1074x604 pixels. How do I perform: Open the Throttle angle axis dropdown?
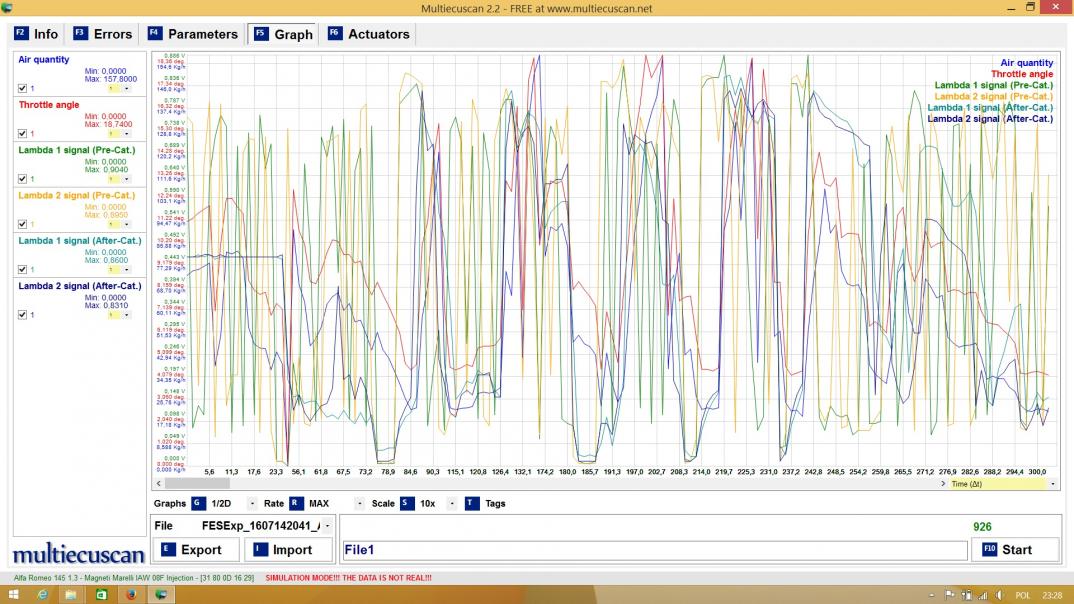126,134
